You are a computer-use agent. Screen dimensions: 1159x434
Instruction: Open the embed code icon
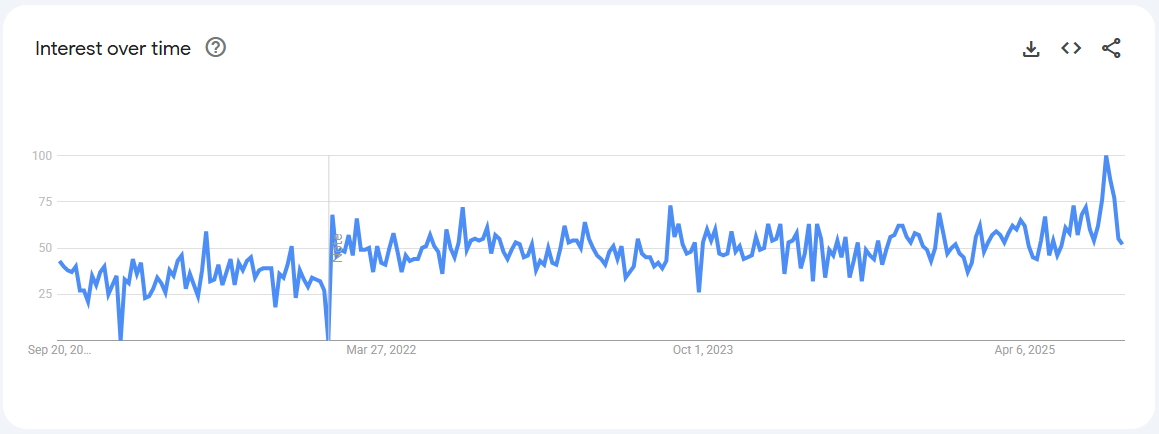[x=1071, y=48]
